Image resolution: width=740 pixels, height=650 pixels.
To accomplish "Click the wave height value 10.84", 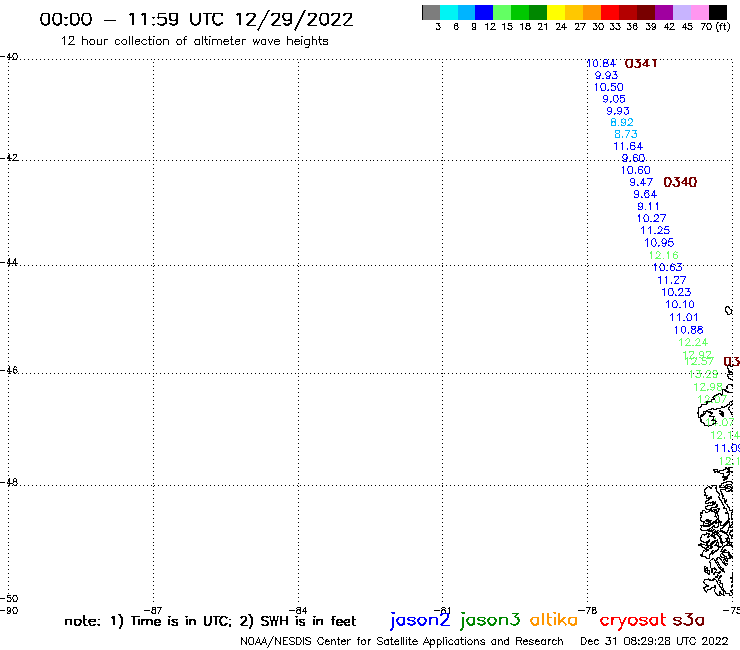I will coord(601,64).
